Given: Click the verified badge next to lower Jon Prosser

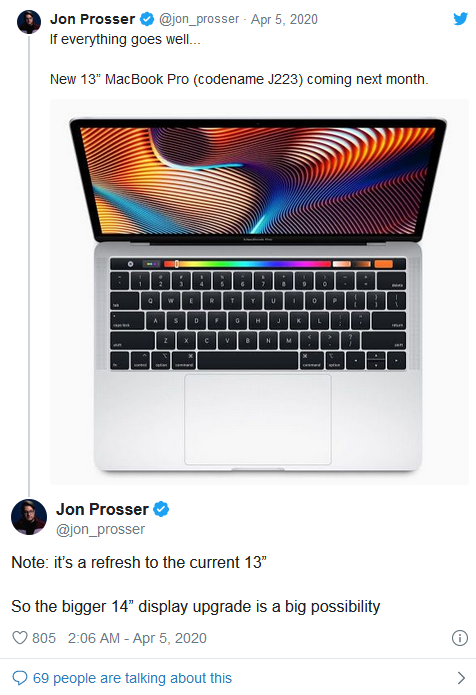Looking at the screenshot, I should [x=161, y=509].
